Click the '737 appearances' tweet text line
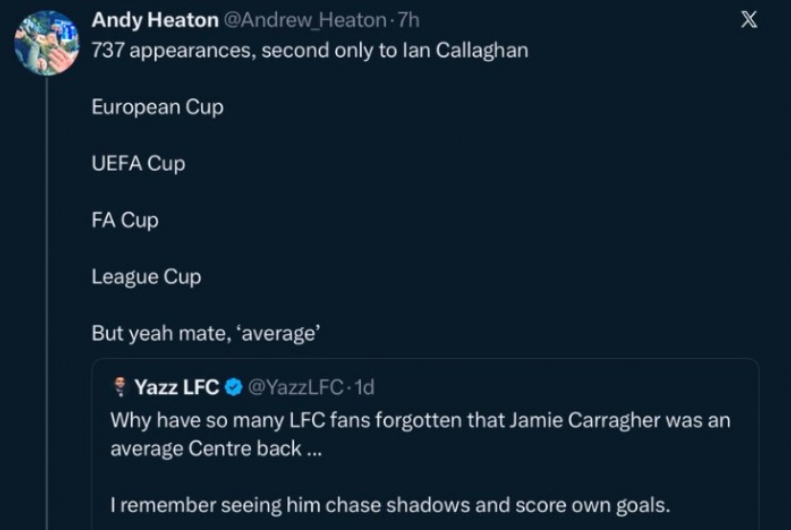This screenshot has height=530, width=791. coord(309,50)
